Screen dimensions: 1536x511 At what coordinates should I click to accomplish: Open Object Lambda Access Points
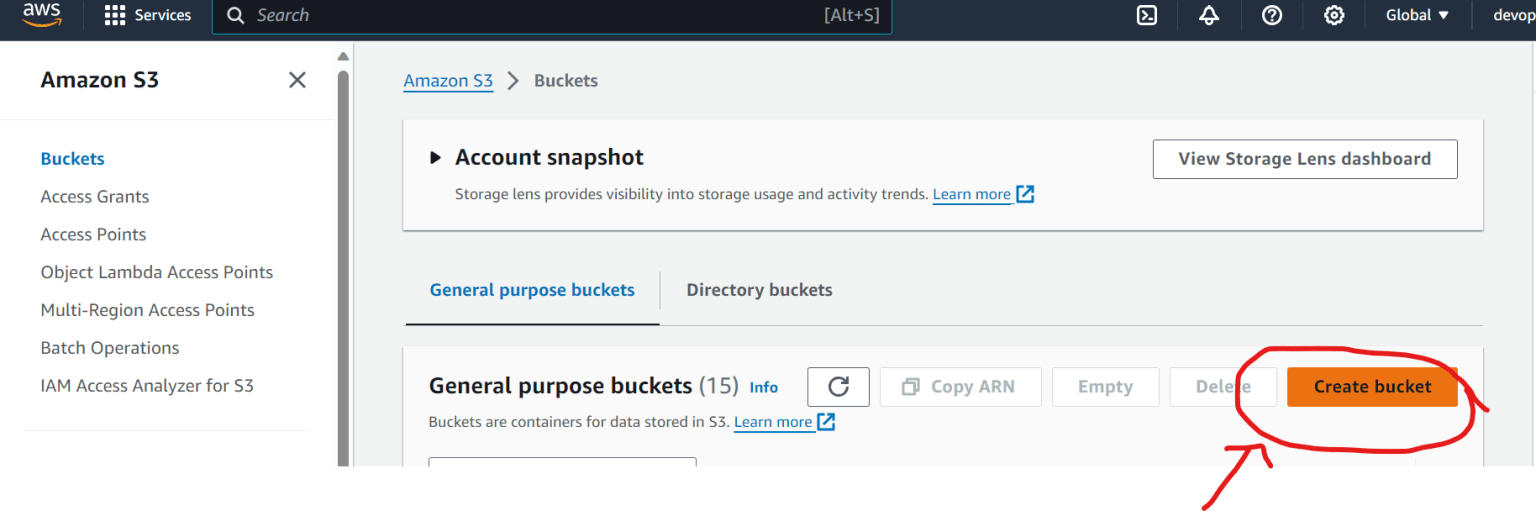coord(157,272)
